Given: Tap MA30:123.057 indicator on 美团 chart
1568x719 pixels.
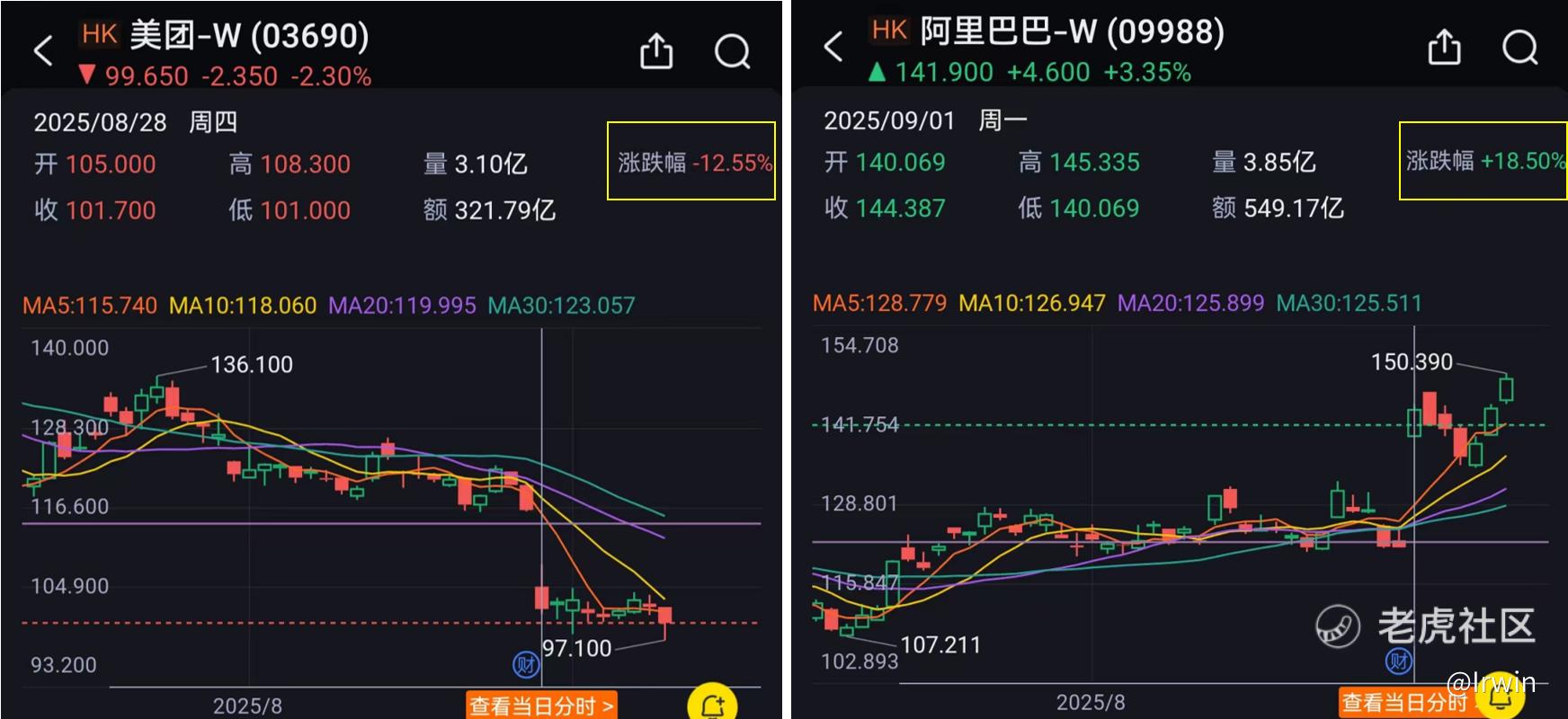Looking at the screenshot, I should pyautogui.click(x=561, y=306).
